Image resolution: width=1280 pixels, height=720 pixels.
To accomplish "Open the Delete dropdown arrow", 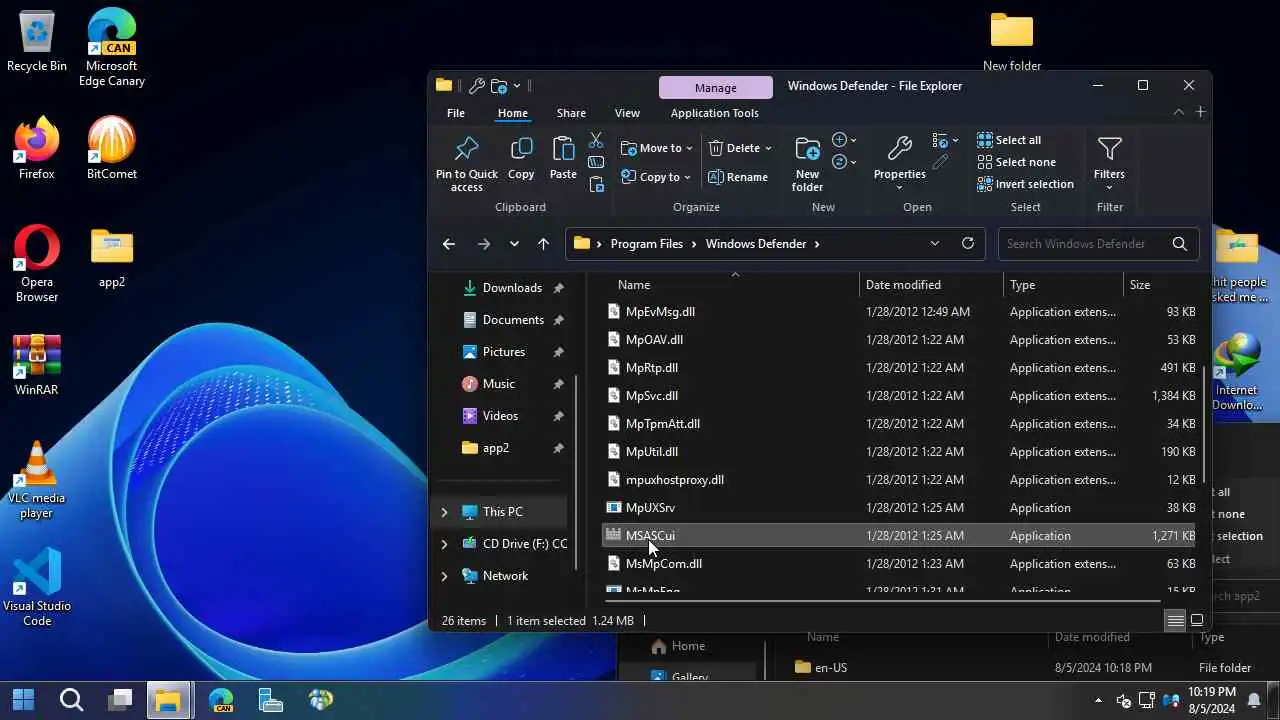I will [x=768, y=148].
